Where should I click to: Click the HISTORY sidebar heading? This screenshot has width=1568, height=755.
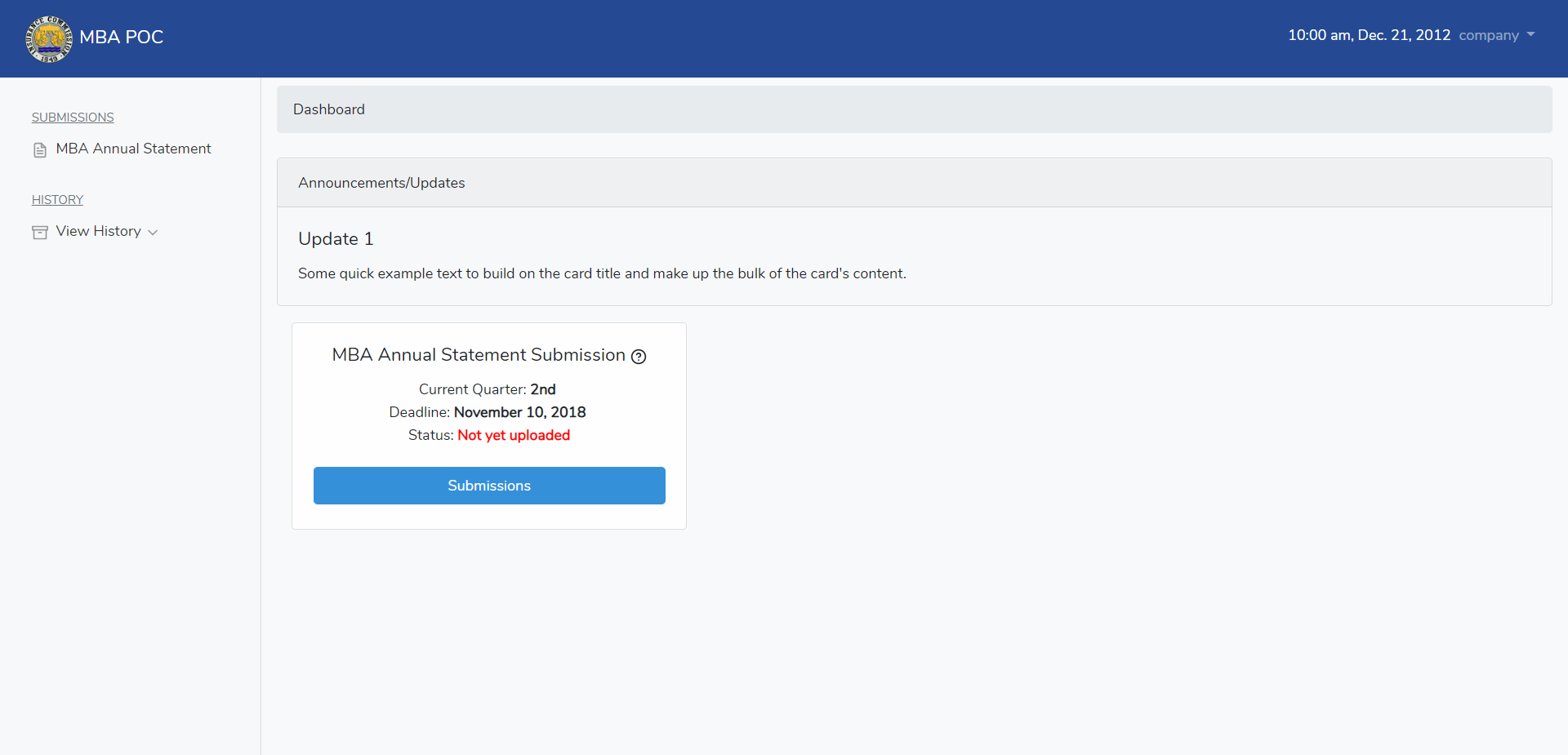(x=57, y=200)
